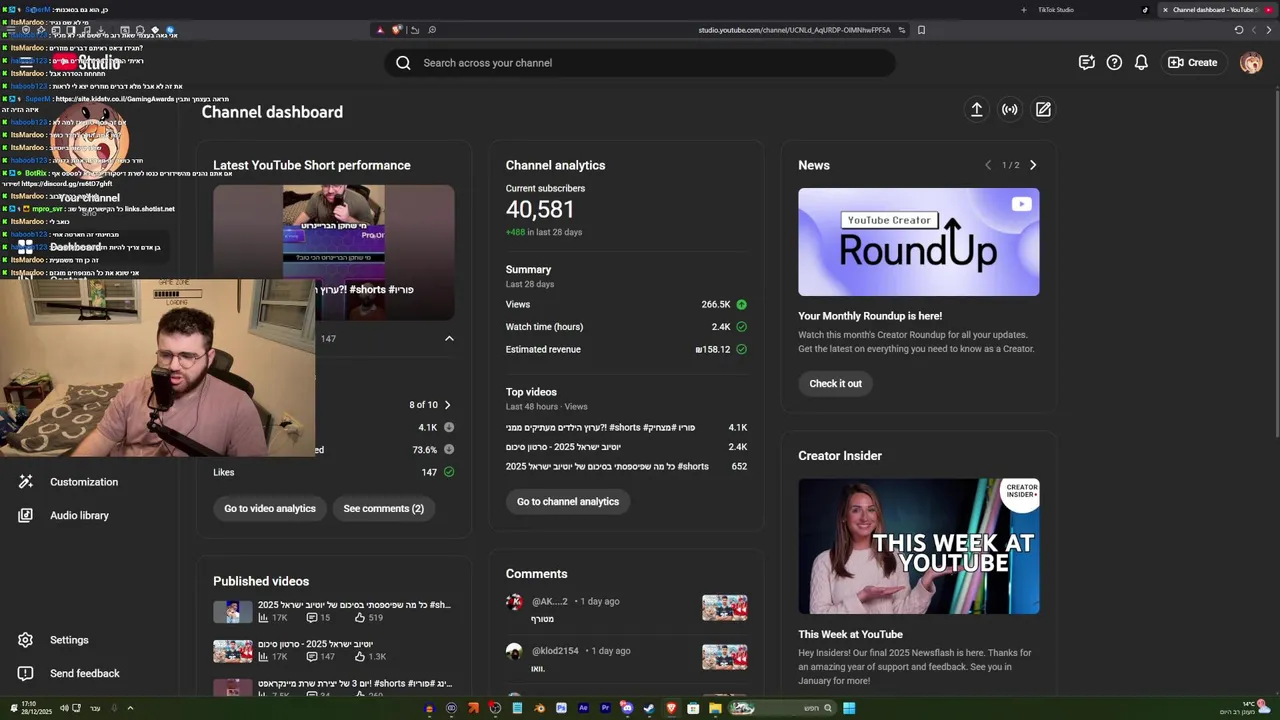Expand the system tray hidden icons
Image resolution: width=1280 pixels, height=720 pixels.
(130, 708)
